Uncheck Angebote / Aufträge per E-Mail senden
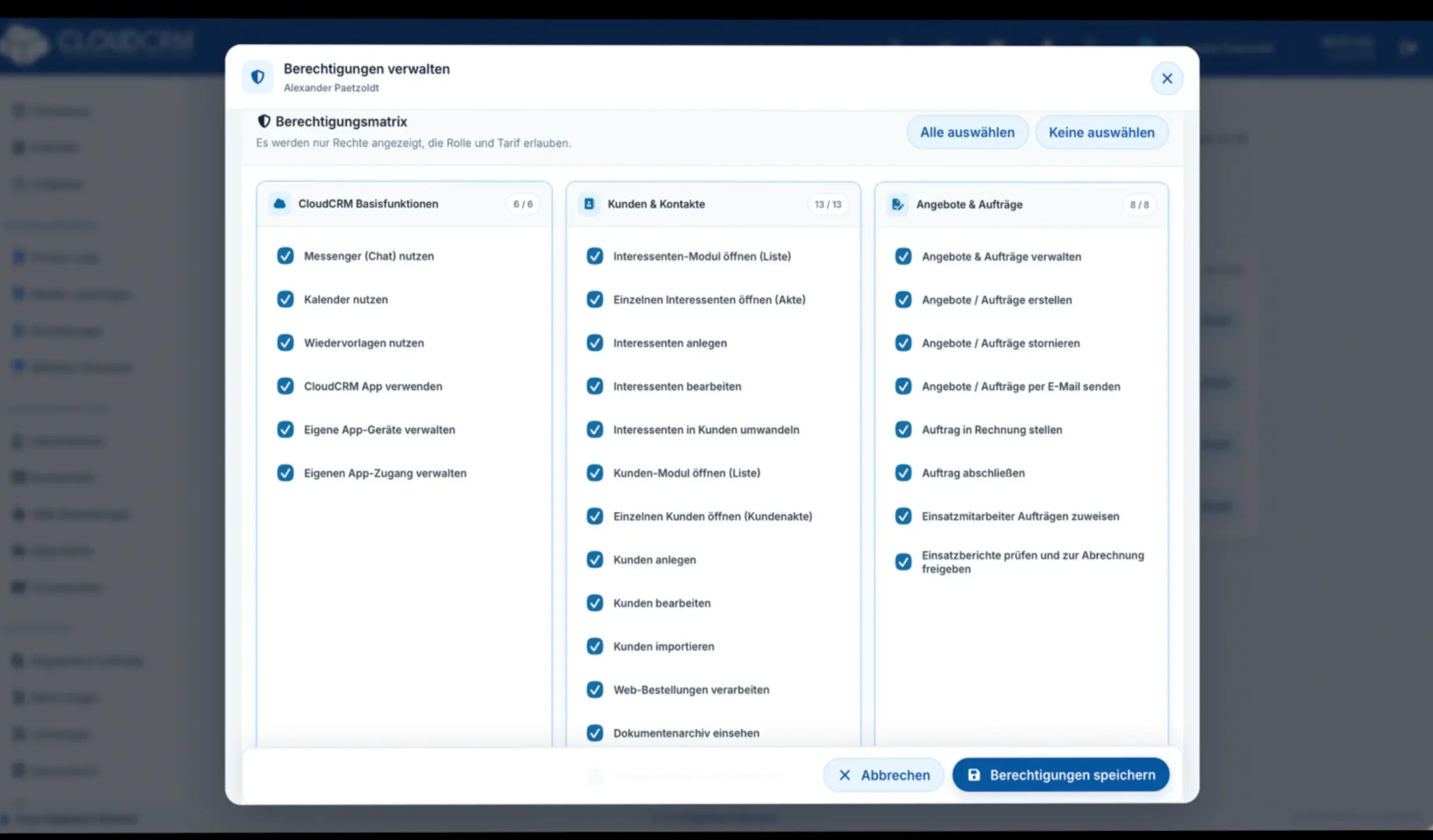The width and height of the screenshot is (1433, 840). pos(904,386)
